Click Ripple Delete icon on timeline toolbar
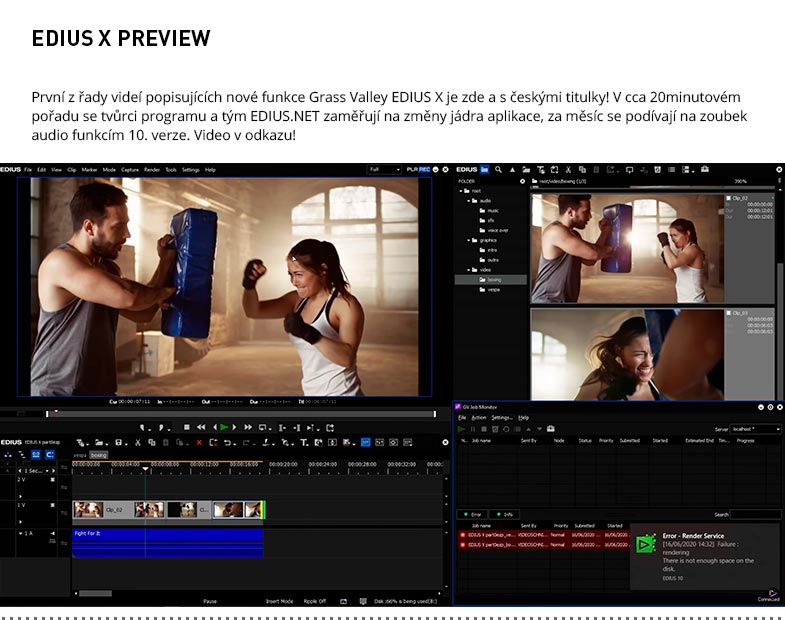This screenshot has width=785, height=620. [x=213, y=442]
